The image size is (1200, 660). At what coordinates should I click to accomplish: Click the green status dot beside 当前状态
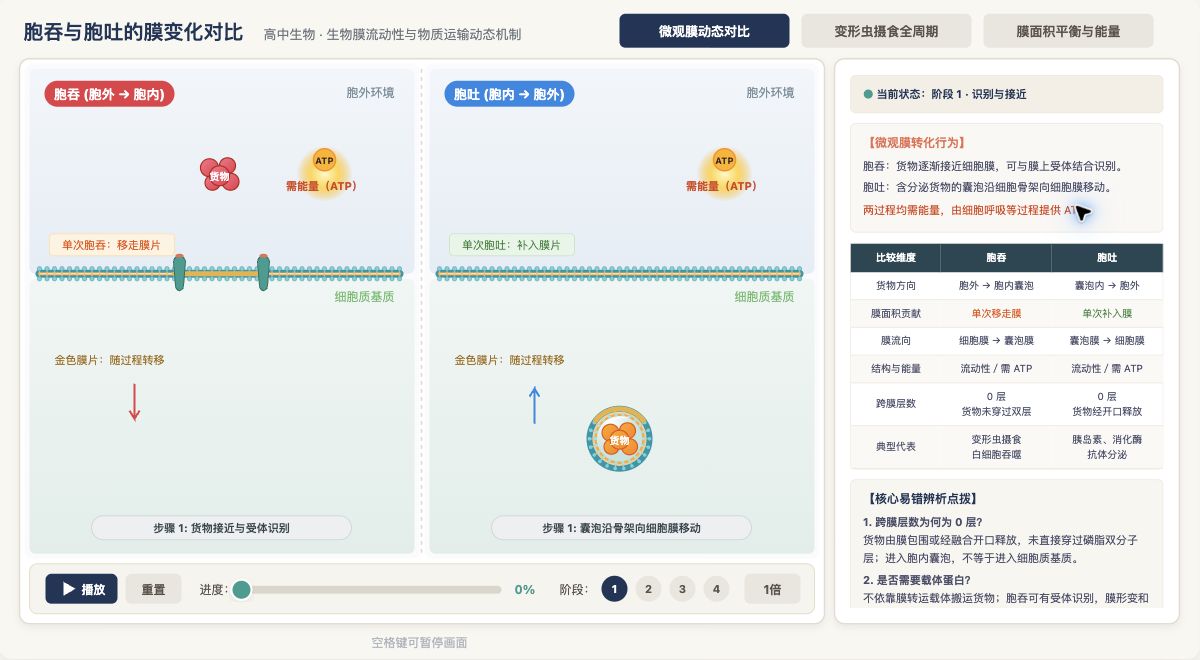click(x=868, y=94)
